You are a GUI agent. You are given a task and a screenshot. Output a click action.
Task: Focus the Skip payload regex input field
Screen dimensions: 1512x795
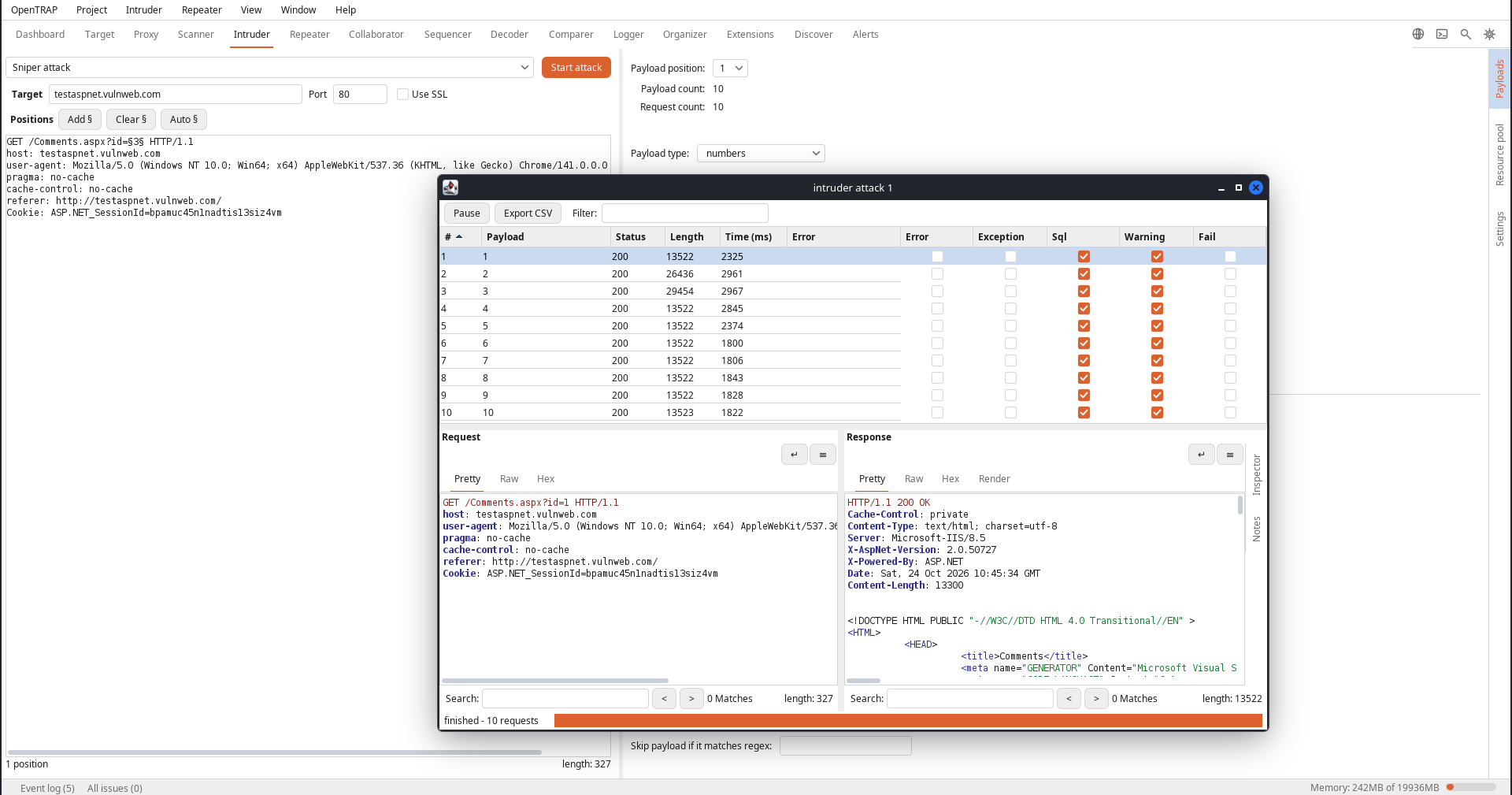click(x=845, y=746)
